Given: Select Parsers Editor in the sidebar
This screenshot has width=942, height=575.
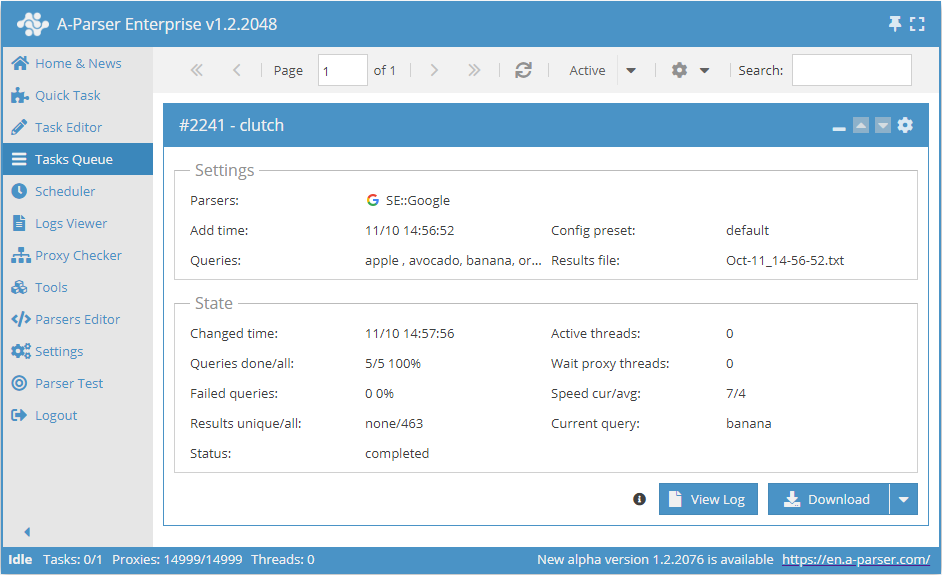Looking at the screenshot, I should click(x=77, y=319).
